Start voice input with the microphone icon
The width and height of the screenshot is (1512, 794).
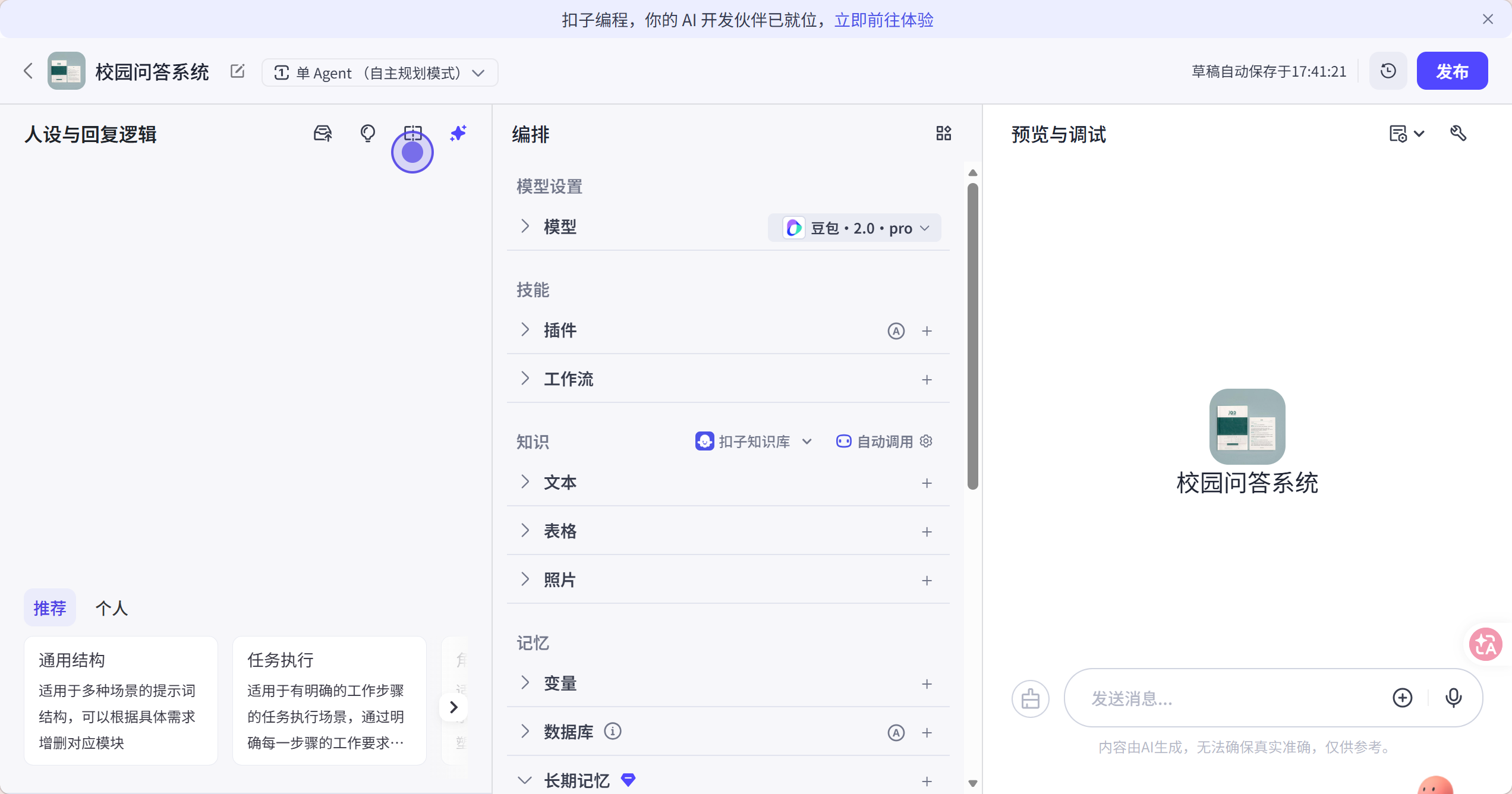pos(1454,698)
